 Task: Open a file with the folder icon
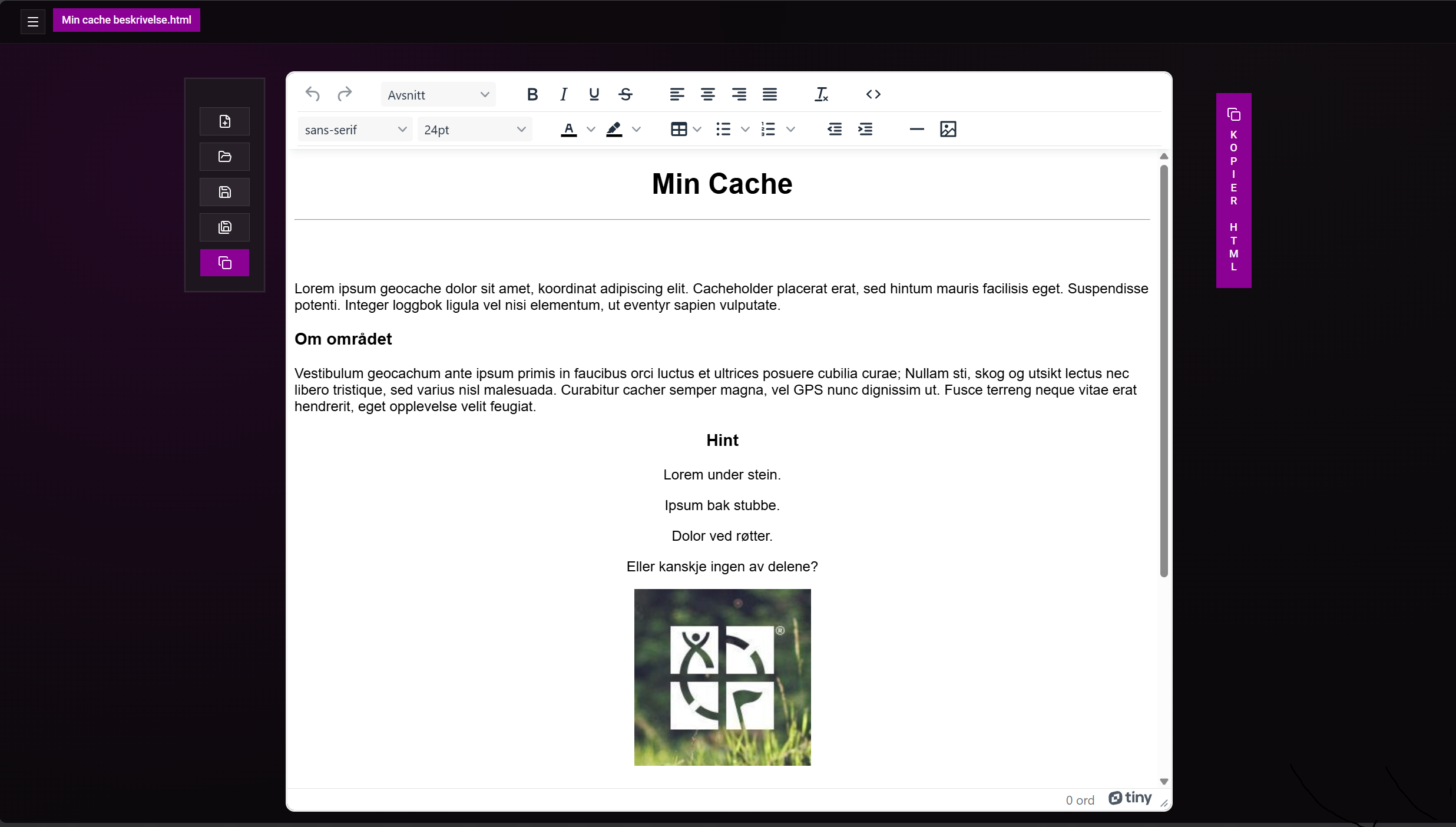click(224, 157)
